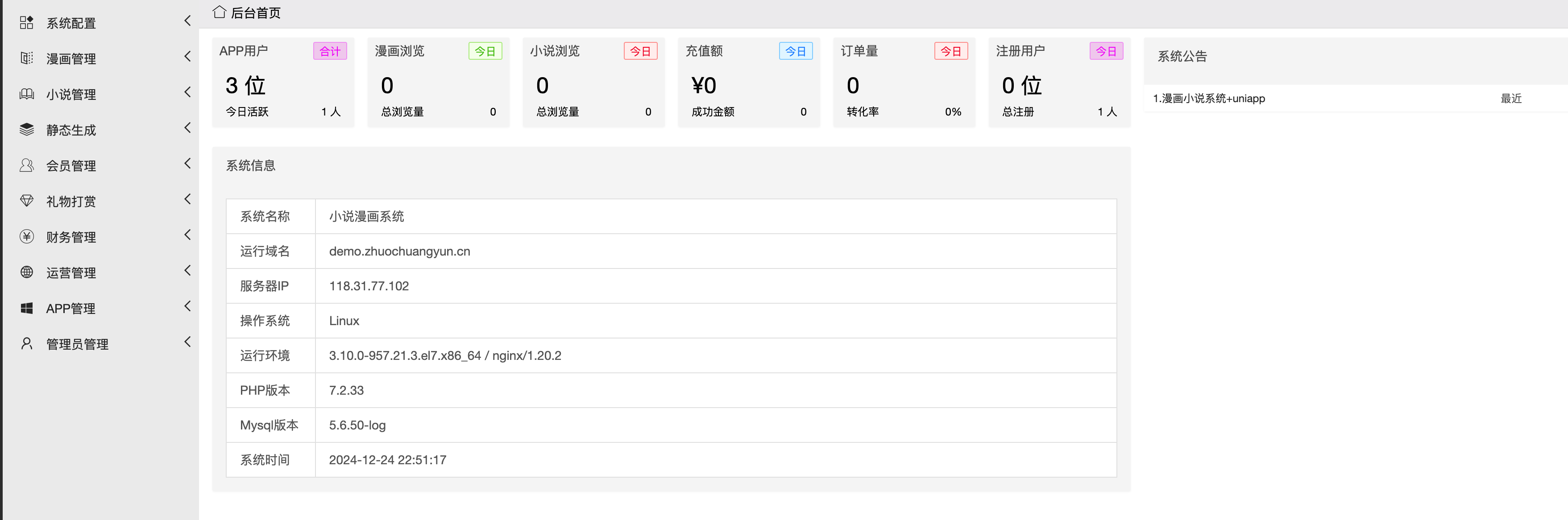The image size is (1568, 520).
Task: Open the 漫画小说系统+uniapp announcement
Action: pyautogui.click(x=1208, y=99)
